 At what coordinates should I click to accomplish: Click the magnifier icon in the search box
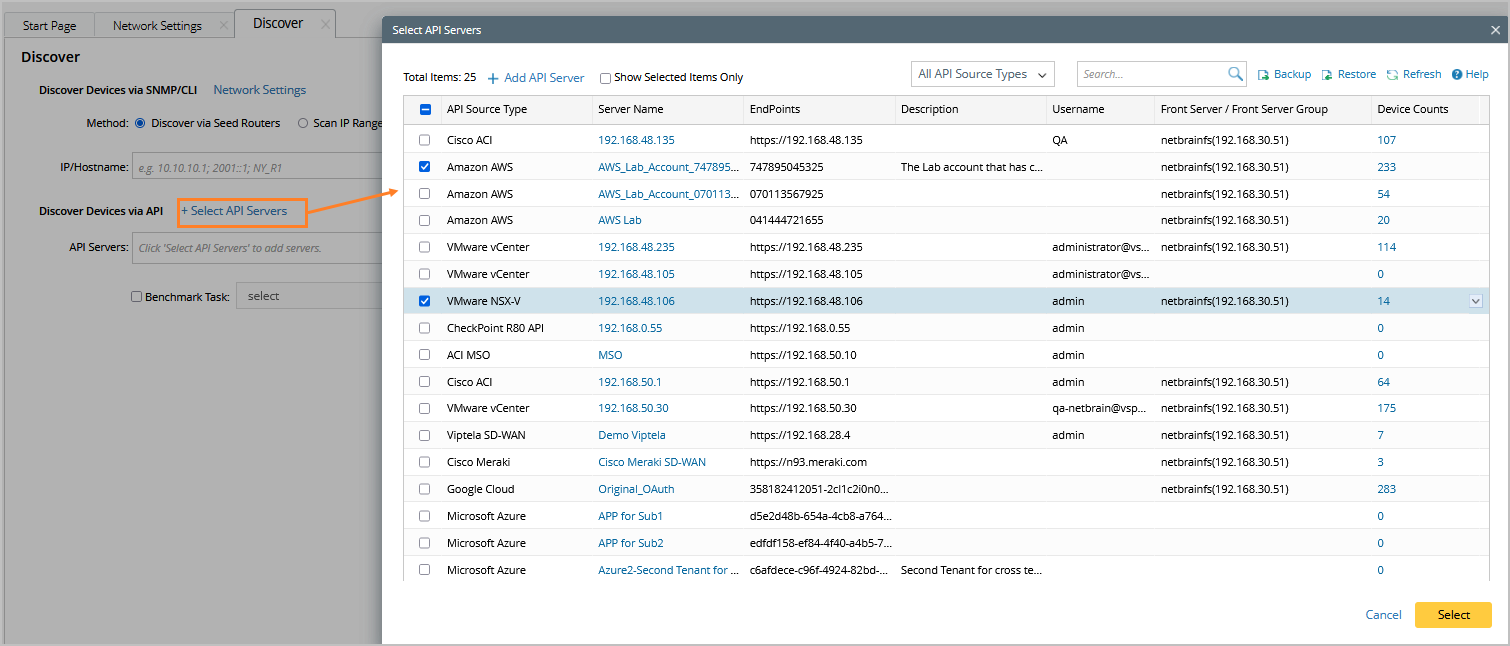click(1236, 74)
